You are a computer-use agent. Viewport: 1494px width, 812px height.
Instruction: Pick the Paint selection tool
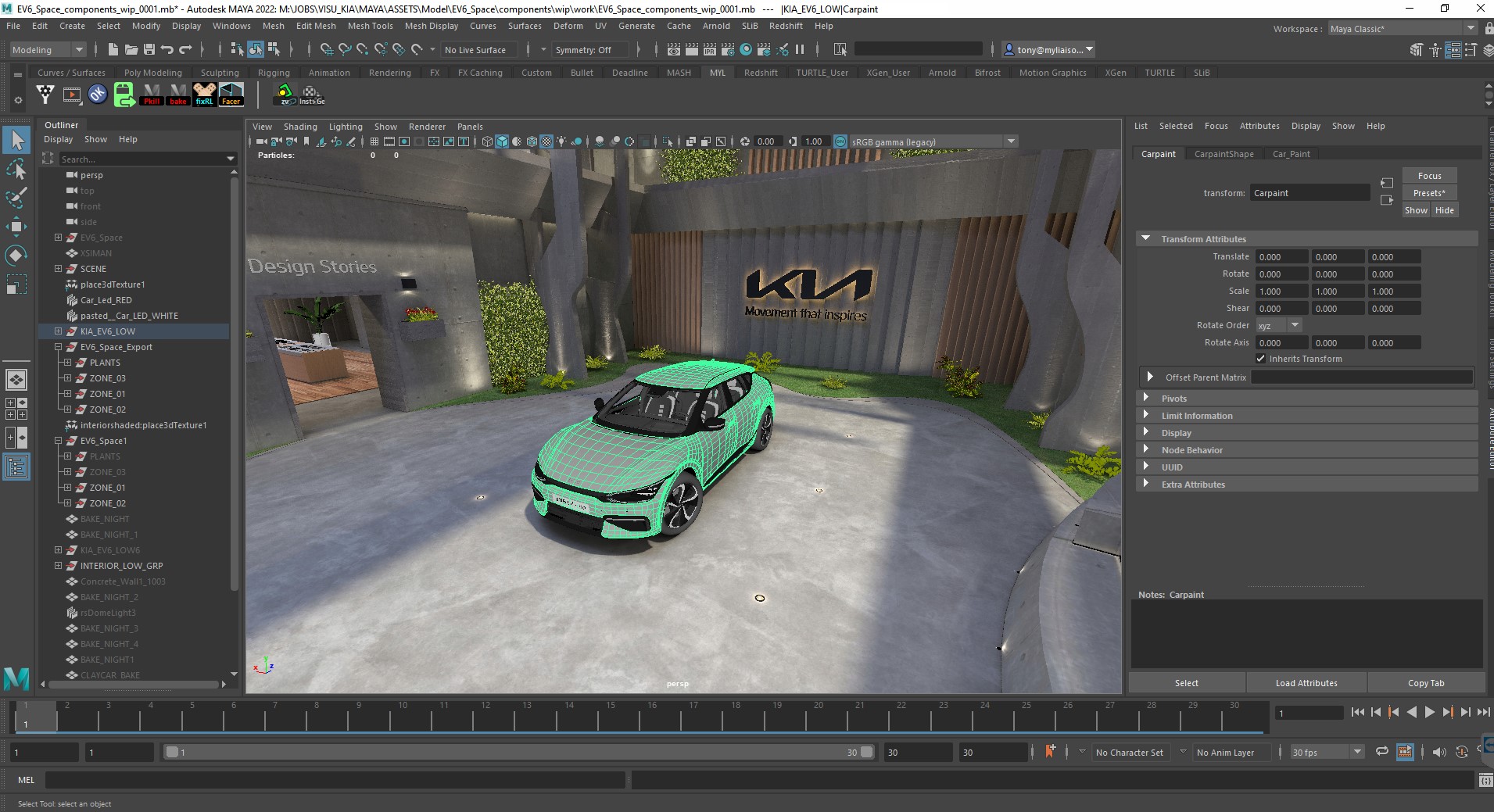pos(16,198)
